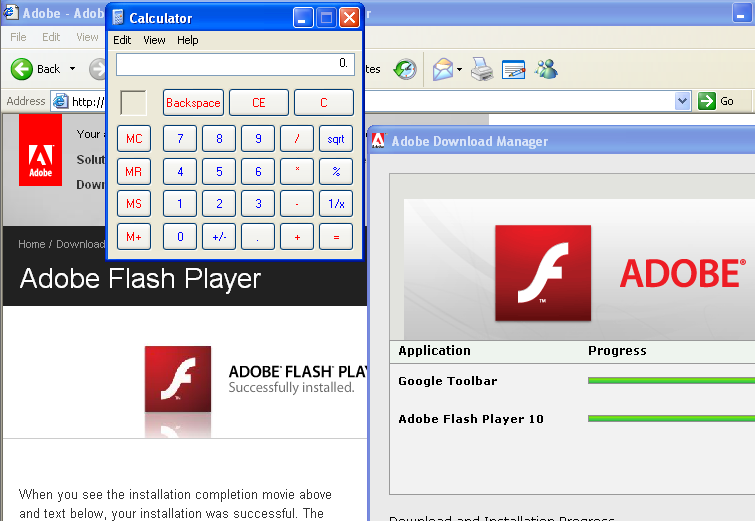Open the Messenger people icon in IE toolbar
Viewport: 755px width, 521px height.
click(x=546, y=69)
